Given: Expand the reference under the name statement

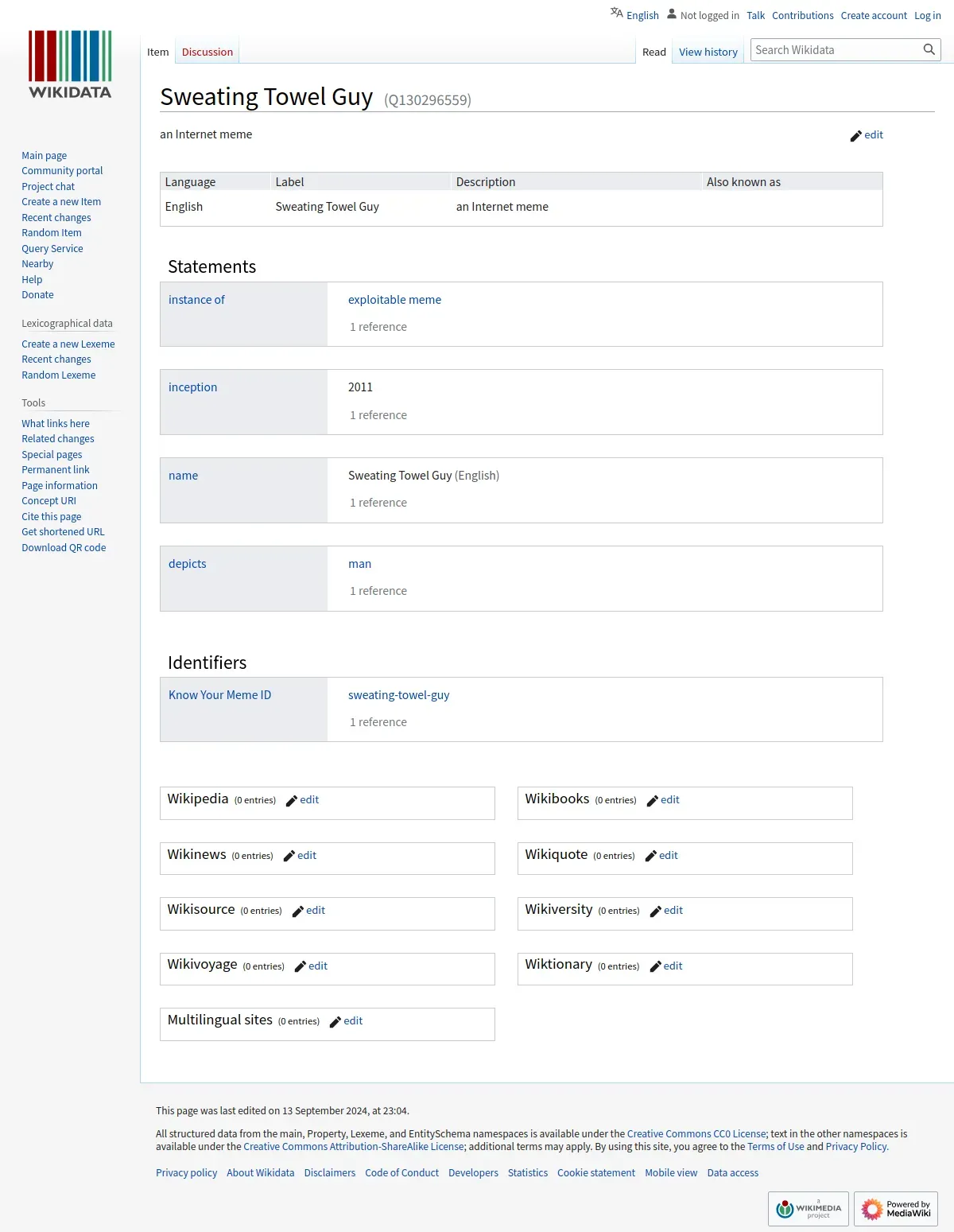Looking at the screenshot, I should click(378, 503).
